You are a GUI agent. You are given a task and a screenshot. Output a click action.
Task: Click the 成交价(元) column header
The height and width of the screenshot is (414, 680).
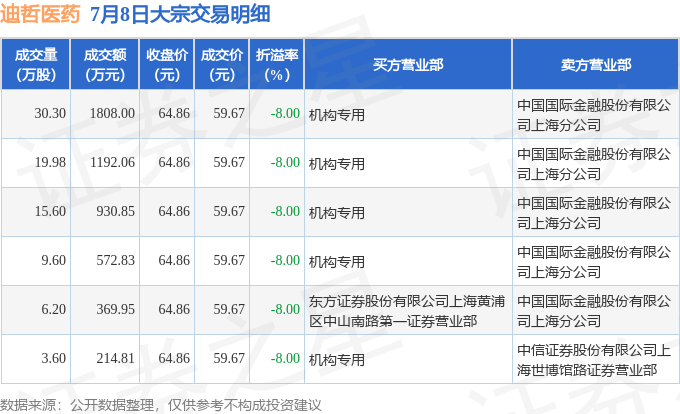pos(222,65)
